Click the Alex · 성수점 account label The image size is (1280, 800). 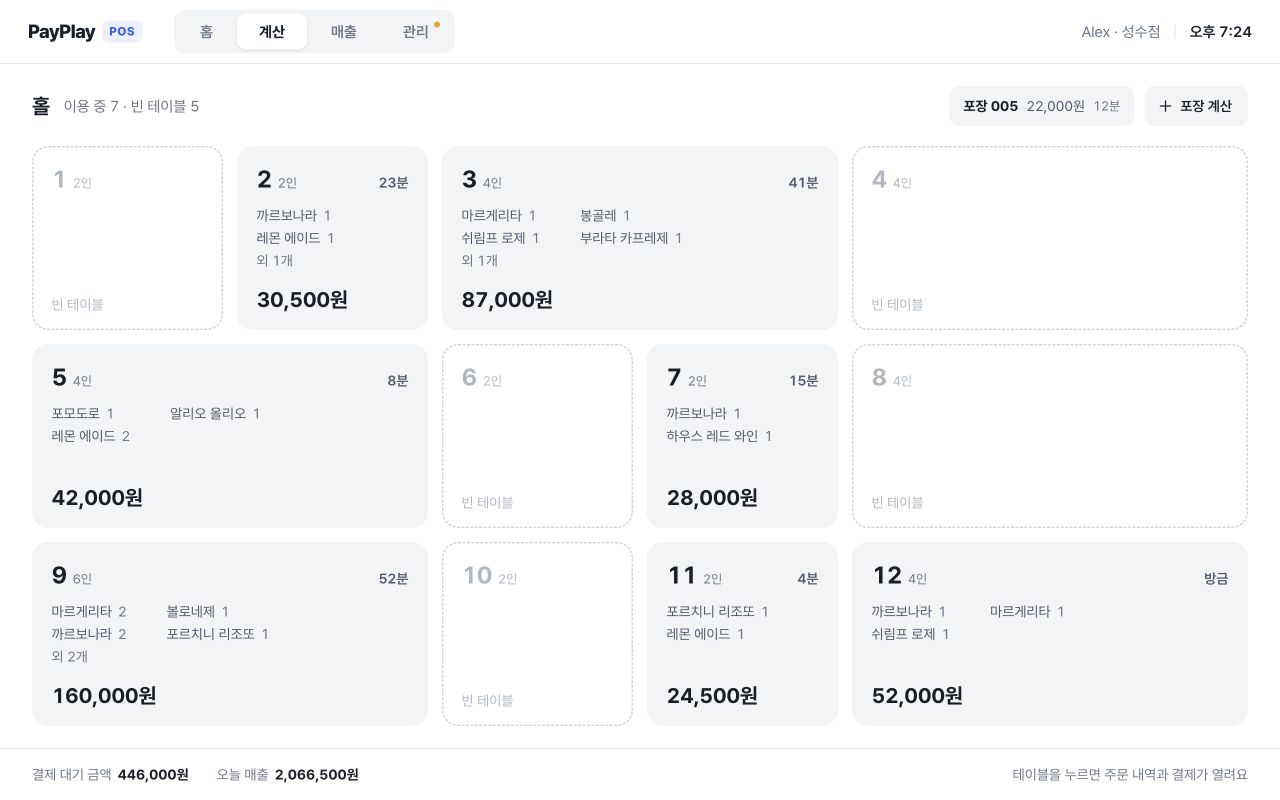pyautogui.click(x=1121, y=32)
